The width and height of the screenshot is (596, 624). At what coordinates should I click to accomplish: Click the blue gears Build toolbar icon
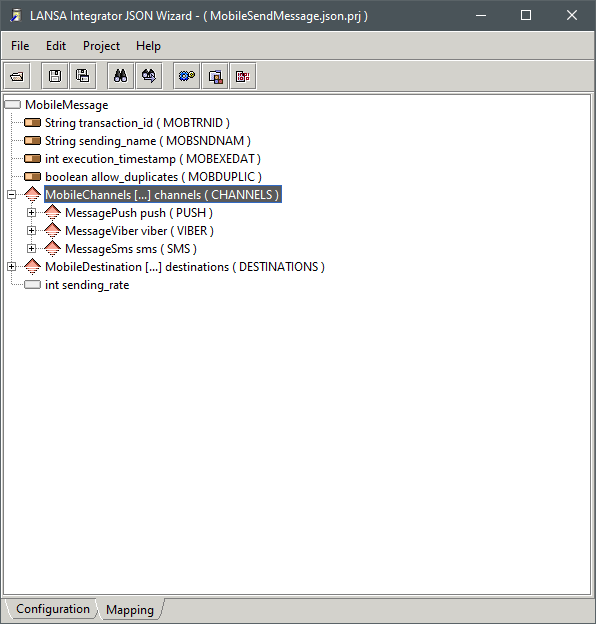[x=187, y=76]
